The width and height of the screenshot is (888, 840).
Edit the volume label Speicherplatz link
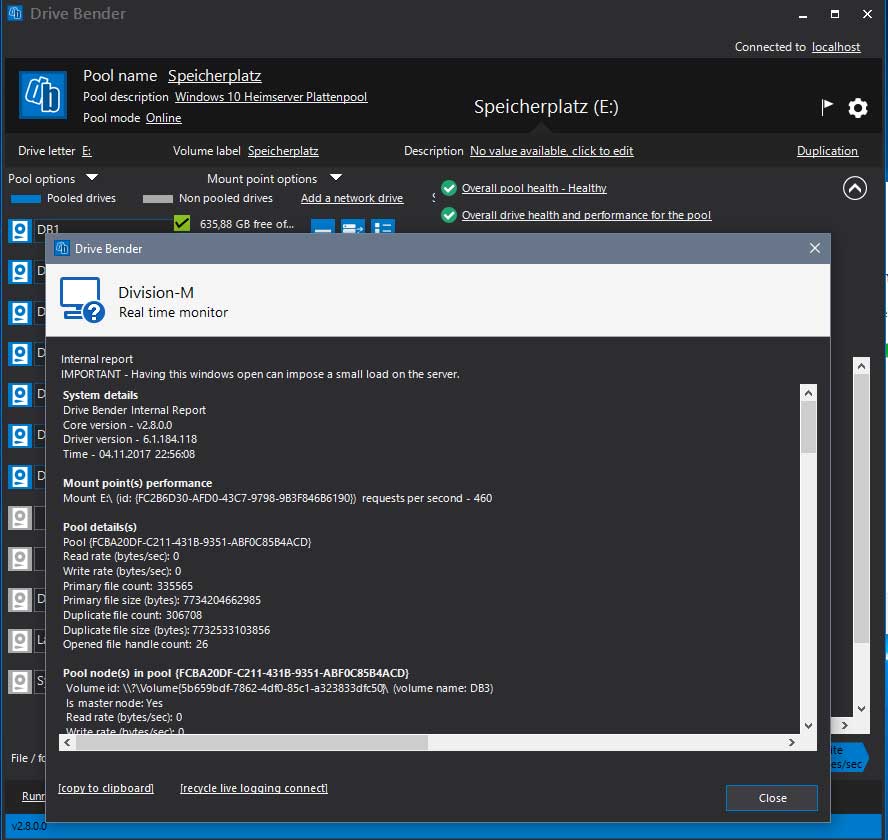click(283, 151)
